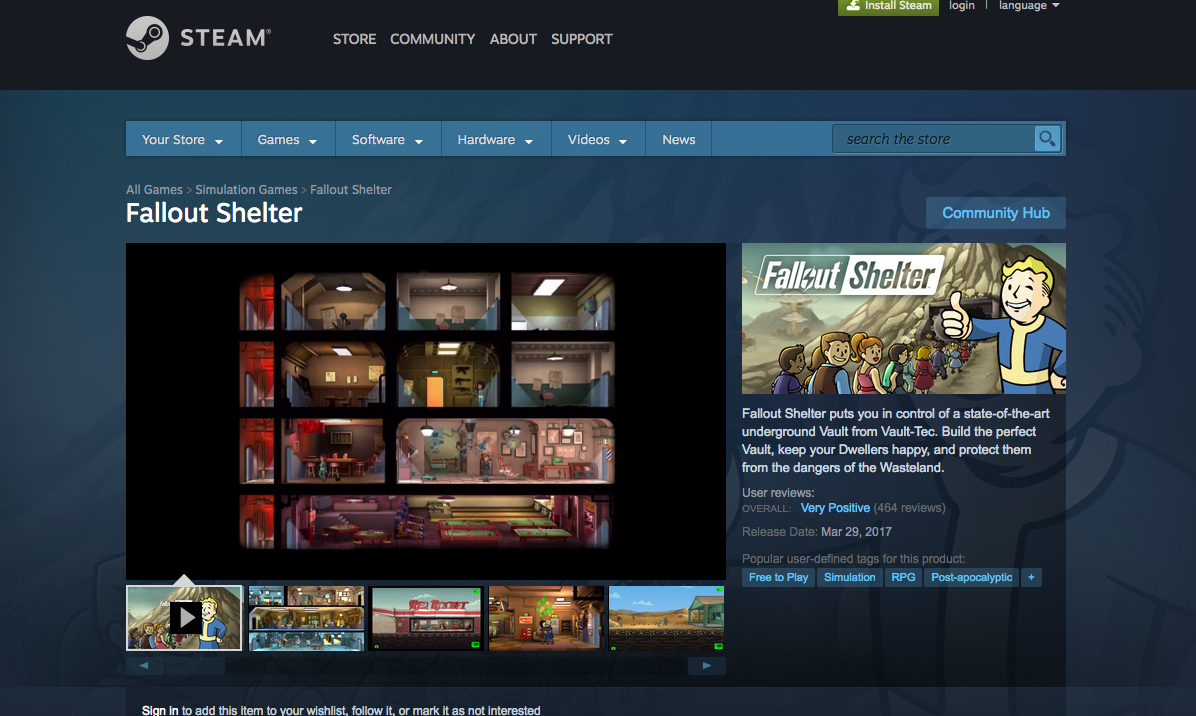Select the RPG tag

[x=903, y=577]
